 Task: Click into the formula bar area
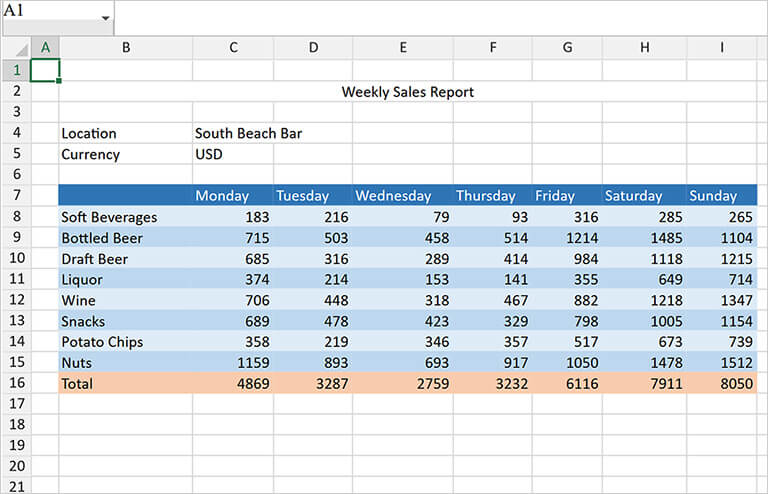point(440,18)
